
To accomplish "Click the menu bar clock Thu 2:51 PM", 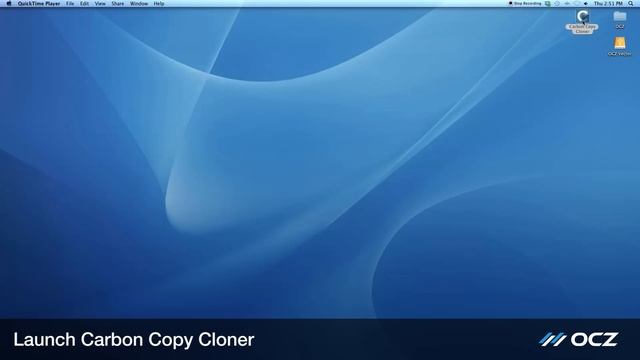I will point(608,3).
